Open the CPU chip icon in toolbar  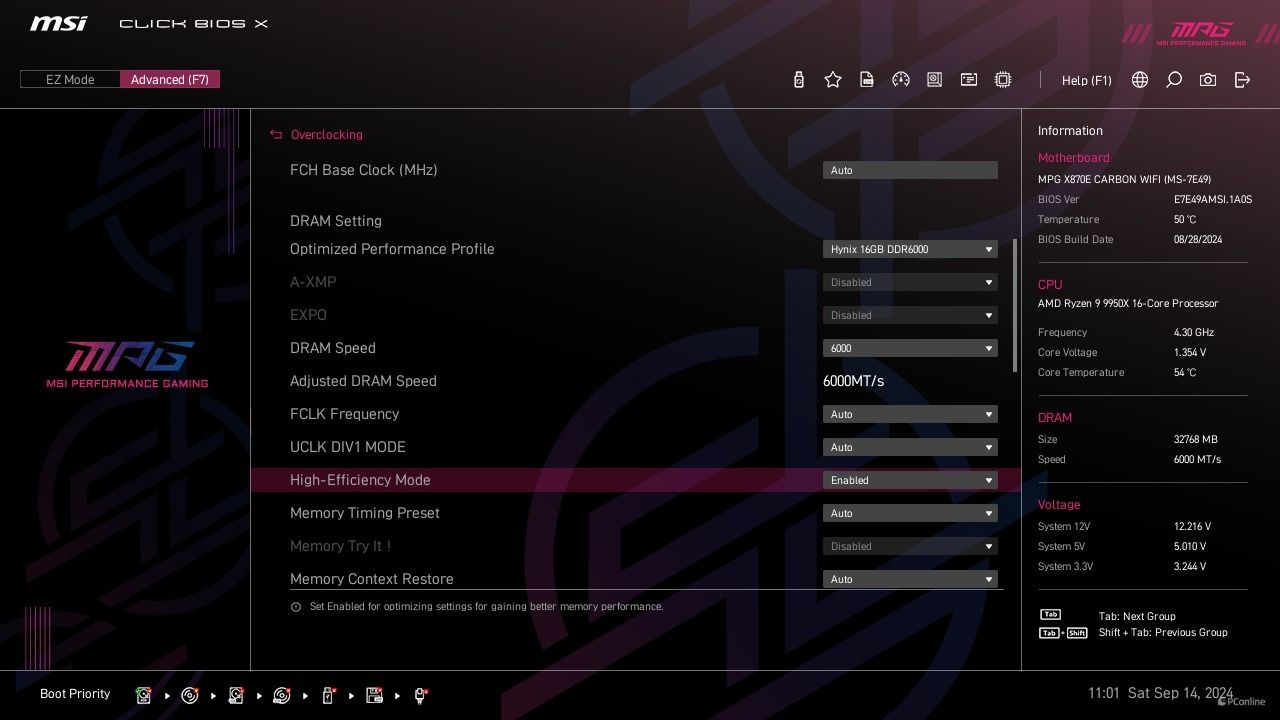pos(1003,80)
